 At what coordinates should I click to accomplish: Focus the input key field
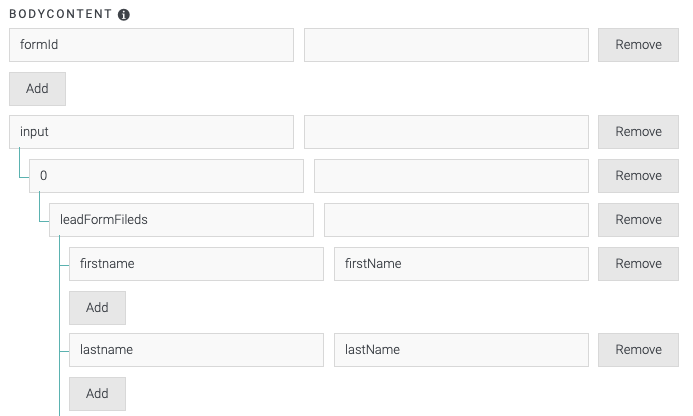[x=151, y=132]
